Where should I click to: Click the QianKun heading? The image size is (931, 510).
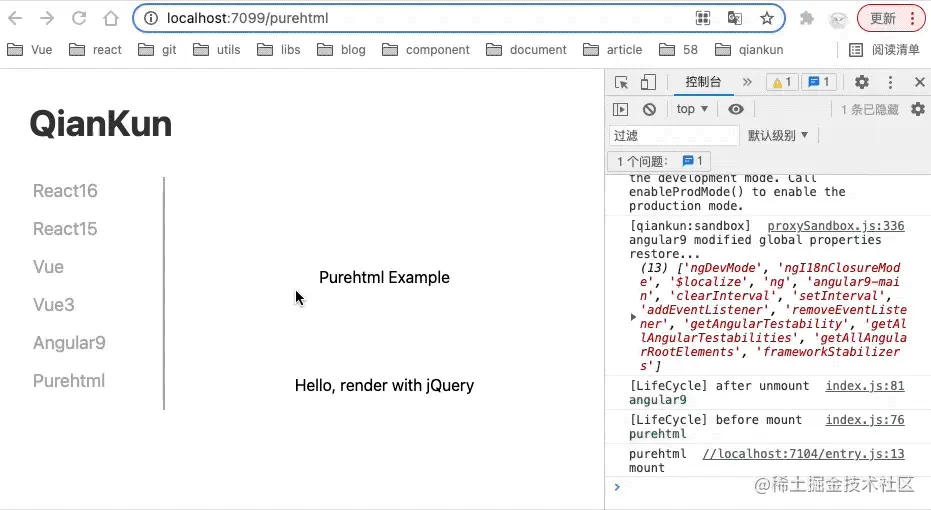click(100, 124)
